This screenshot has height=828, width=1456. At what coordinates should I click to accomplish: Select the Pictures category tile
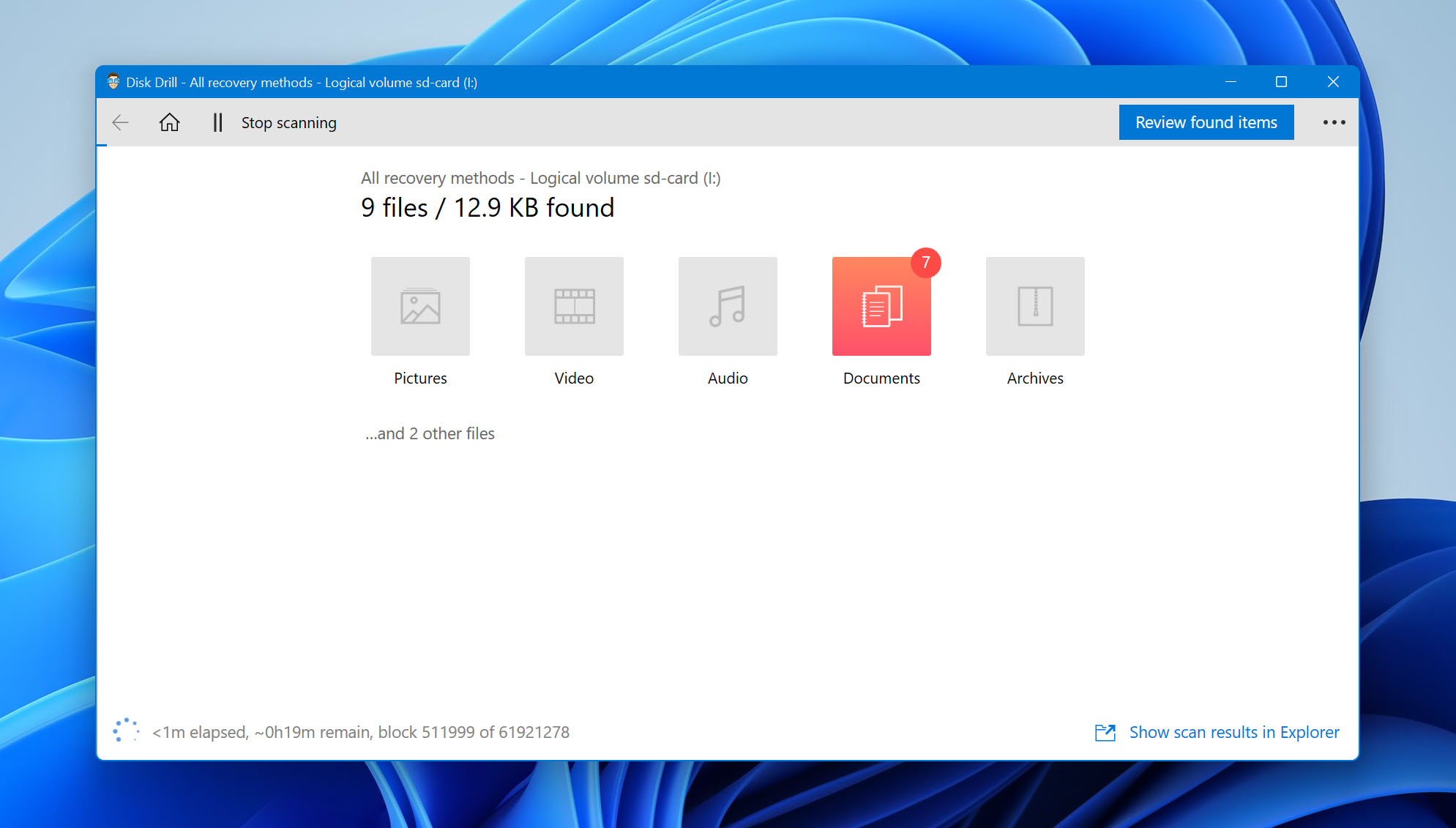[420, 306]
